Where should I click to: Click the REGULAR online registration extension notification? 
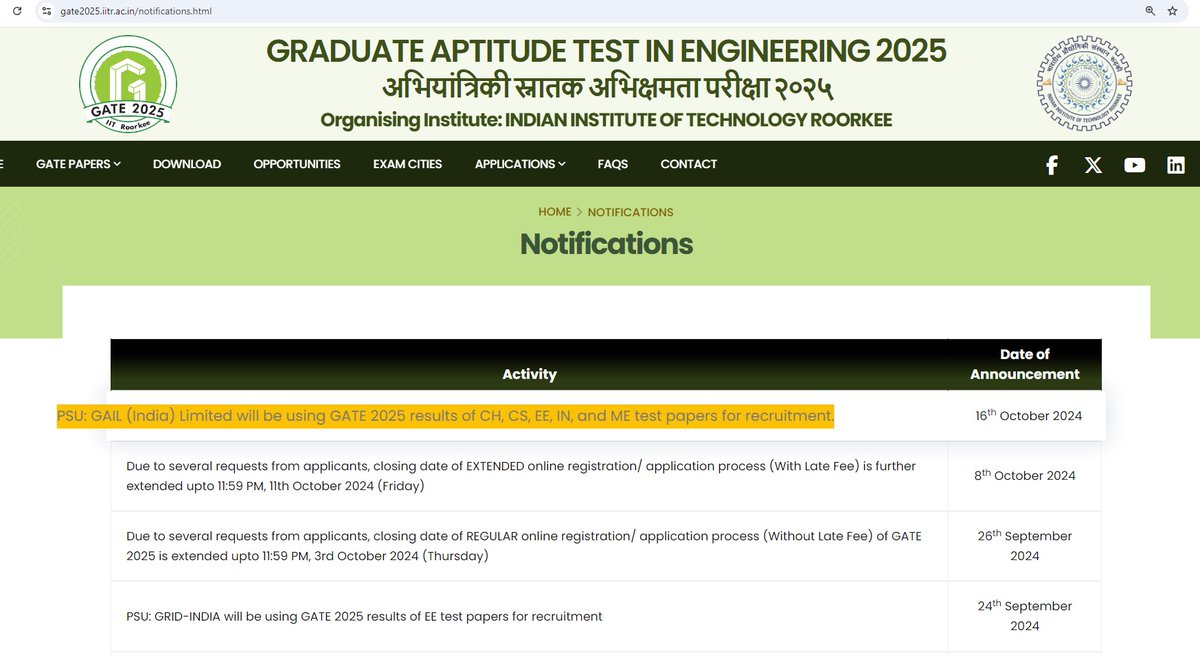524,546
